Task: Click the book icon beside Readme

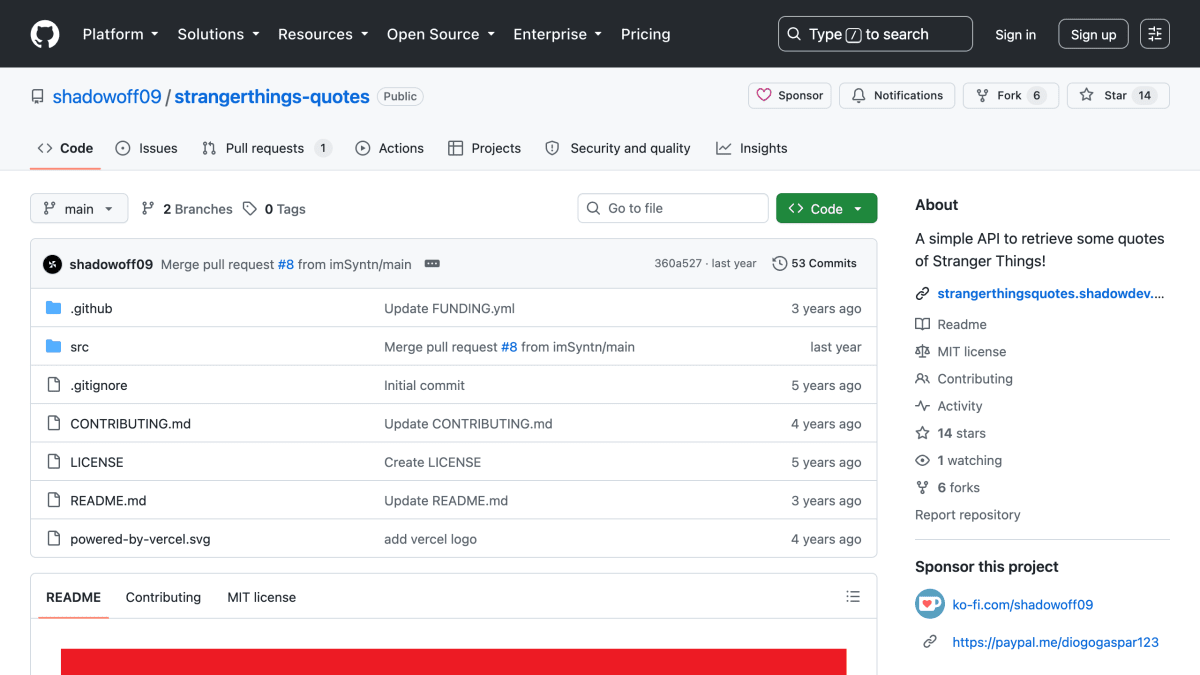Action: click(x=922, y=325)
